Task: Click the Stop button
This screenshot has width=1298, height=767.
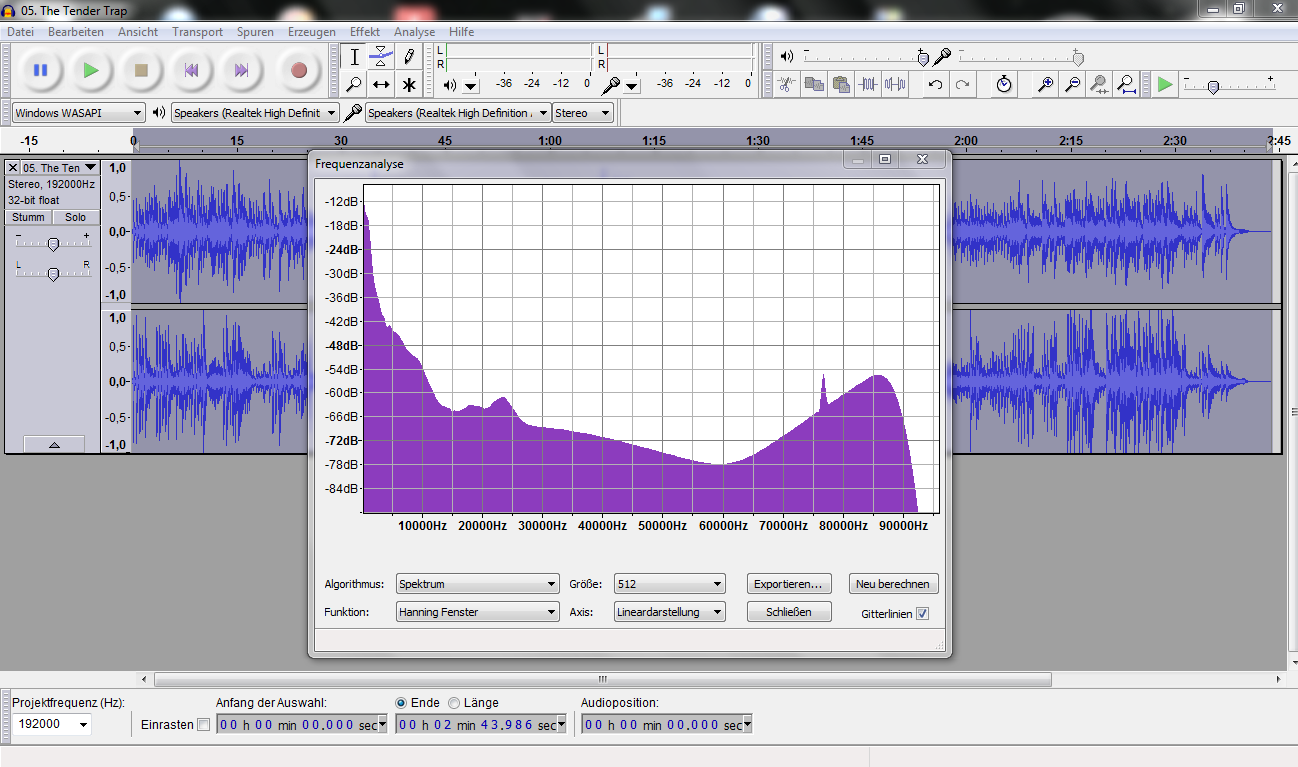Action: coord(141,70)
